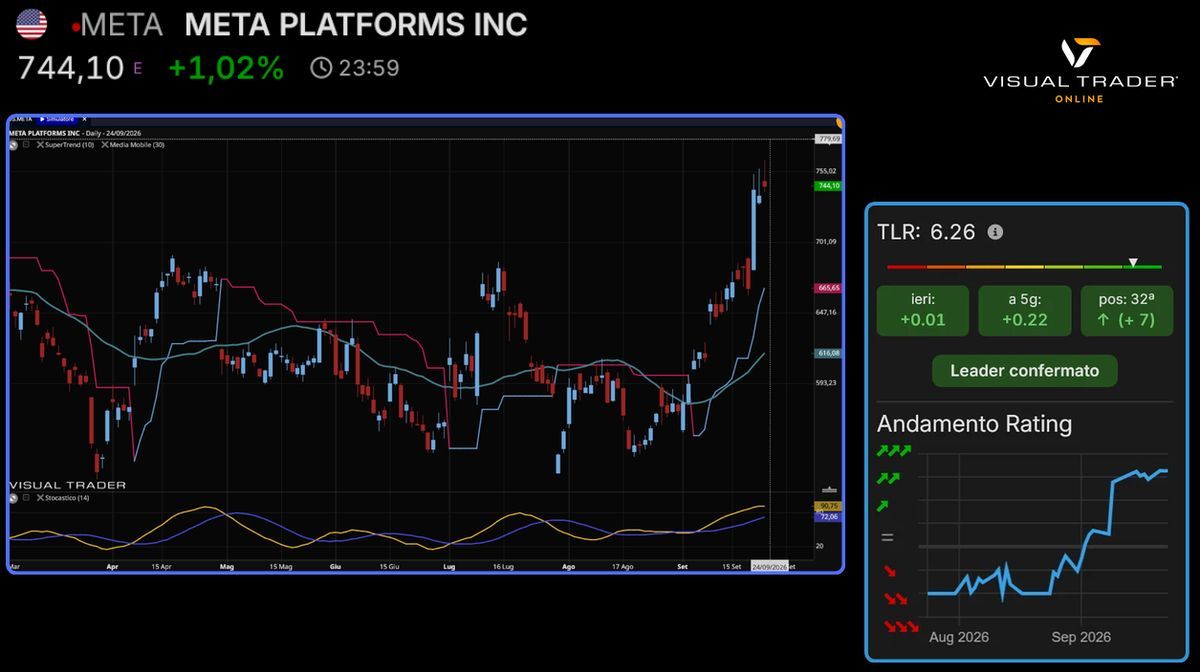The width and height of the screenshot is (1200, 672).
Task: Click the Mag month label on the time axis
Action: coord(226,566)
